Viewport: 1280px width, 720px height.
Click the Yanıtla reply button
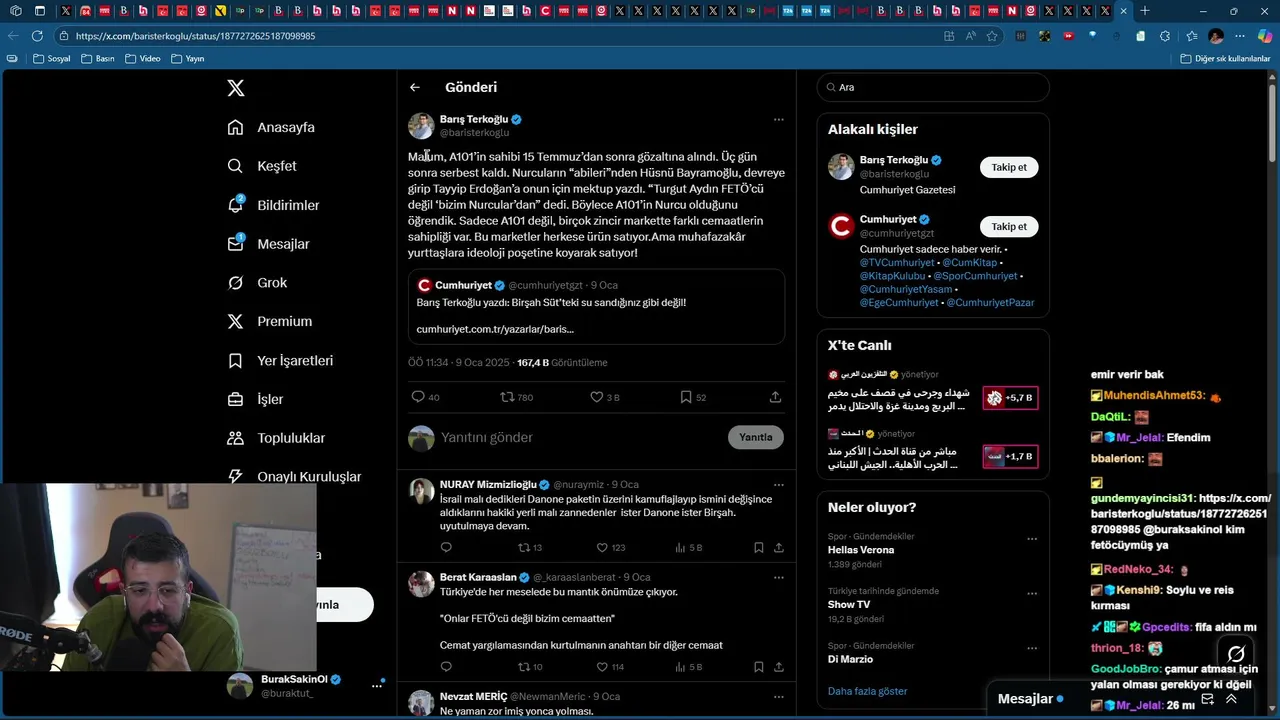pyautogui.click(x=756, y=437)
